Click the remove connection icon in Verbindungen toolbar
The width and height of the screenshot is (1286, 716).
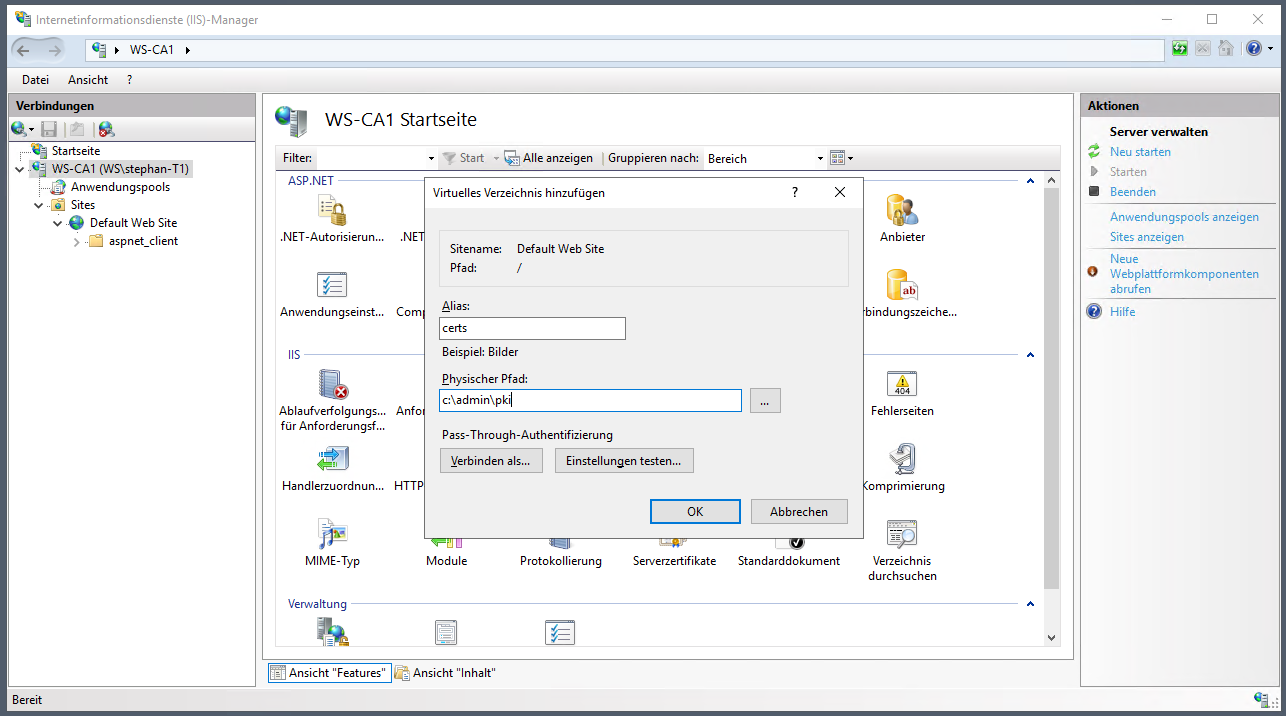106,129
